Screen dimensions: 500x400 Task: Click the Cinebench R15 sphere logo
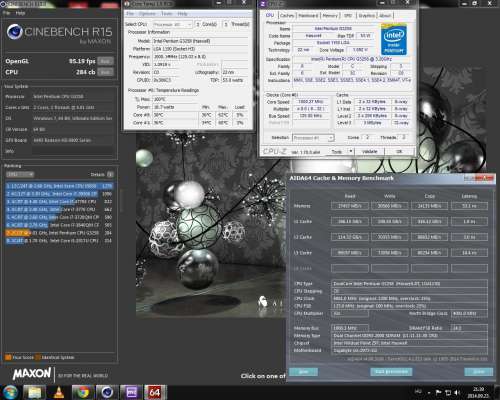click(x=15, y=32)
